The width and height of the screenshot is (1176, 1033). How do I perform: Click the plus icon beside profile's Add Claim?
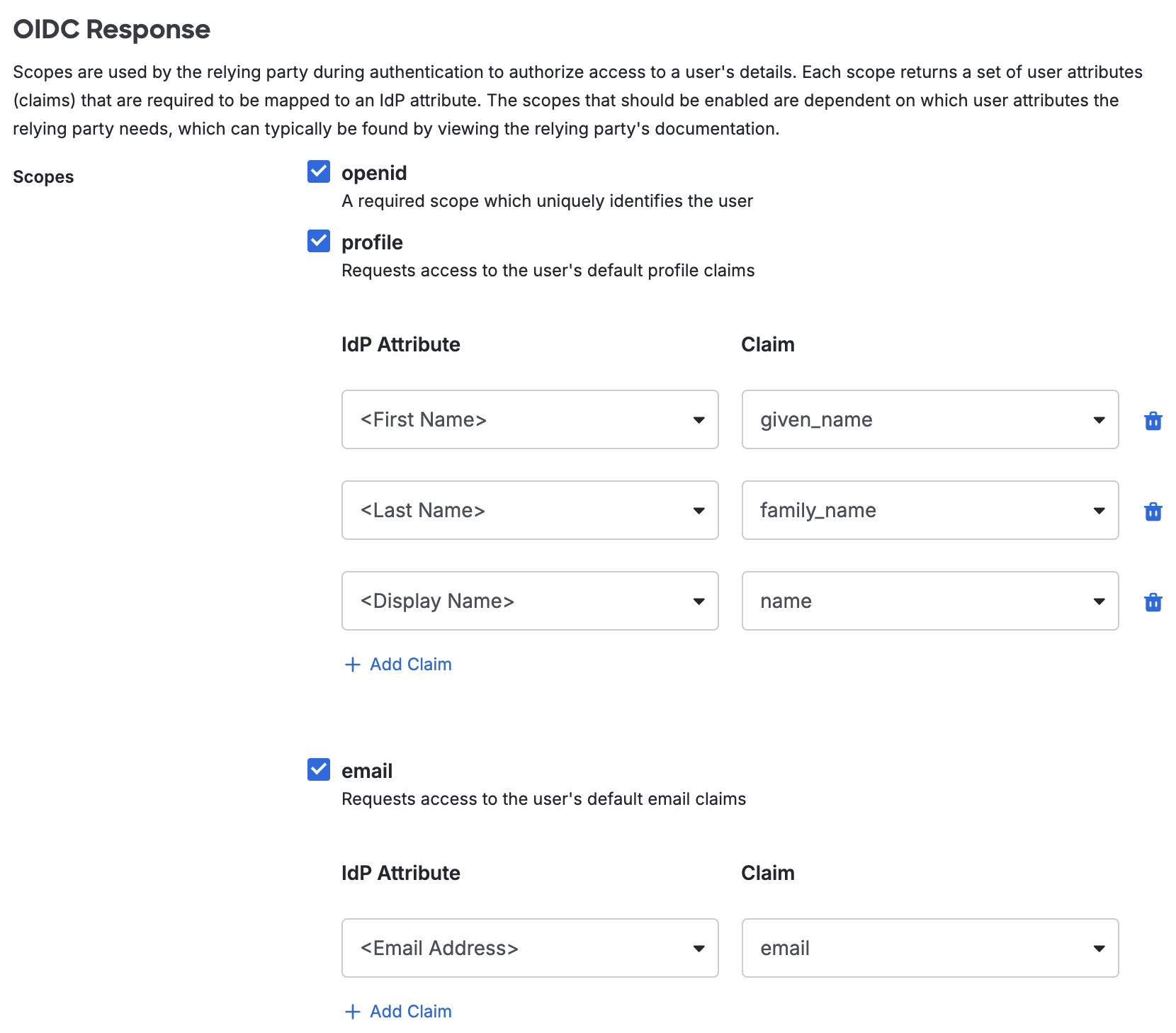coord(352,665)
